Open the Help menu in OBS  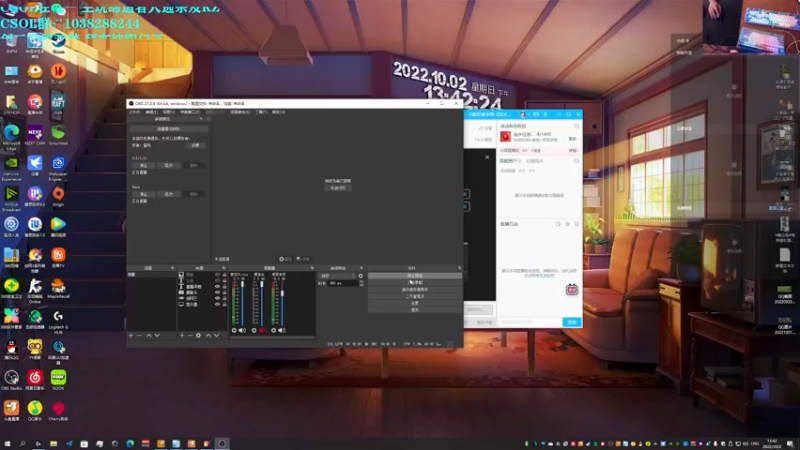pyautogui.click(x=279, y=112)
